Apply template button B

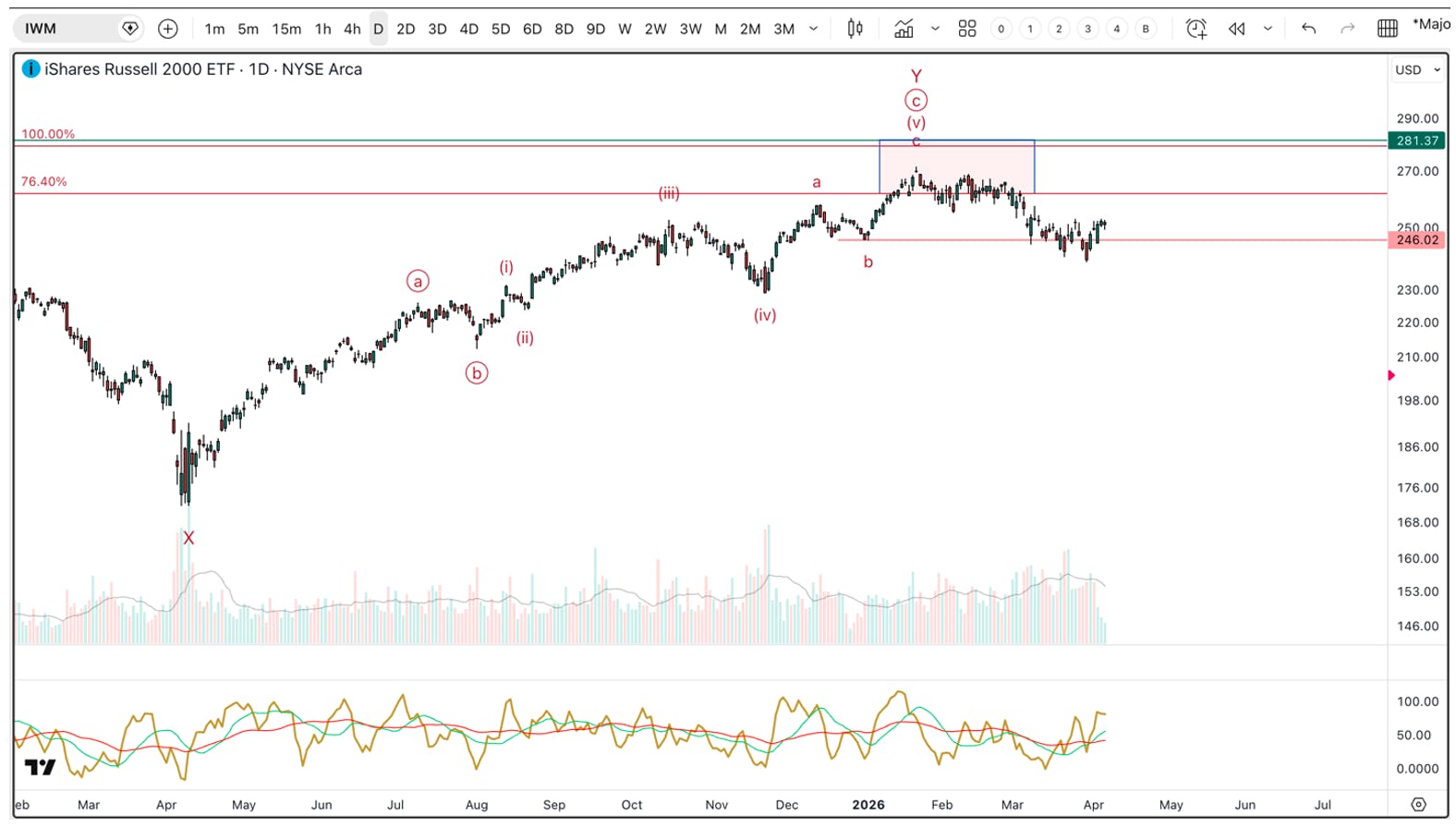pyautogui.click(x=1146, y=29)
